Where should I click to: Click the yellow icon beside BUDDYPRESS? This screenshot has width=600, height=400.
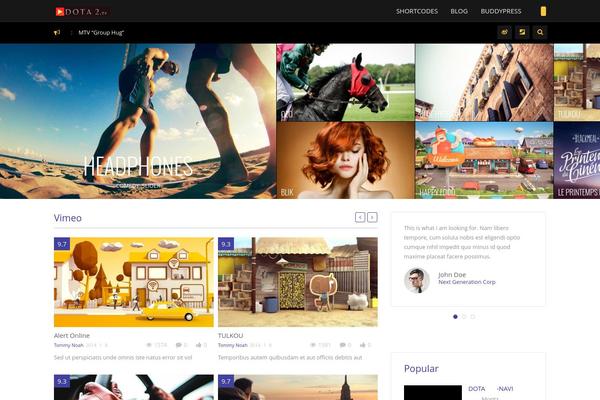click(543, 11)
